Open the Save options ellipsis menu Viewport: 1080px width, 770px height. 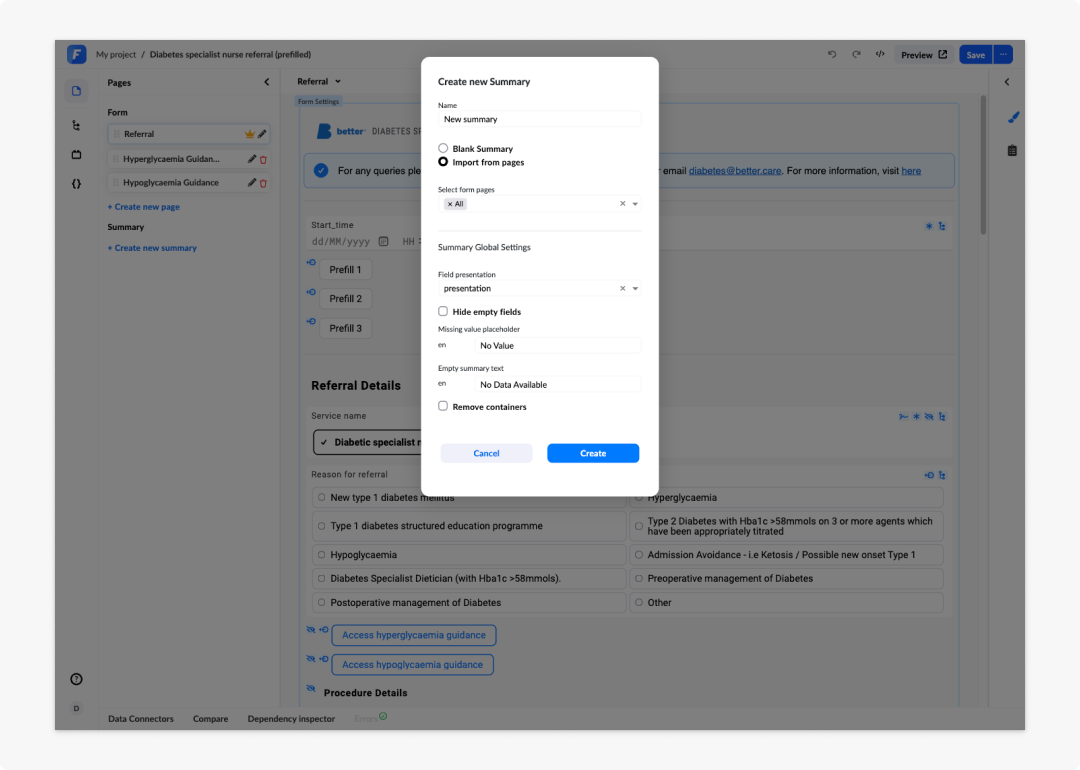1004,54
